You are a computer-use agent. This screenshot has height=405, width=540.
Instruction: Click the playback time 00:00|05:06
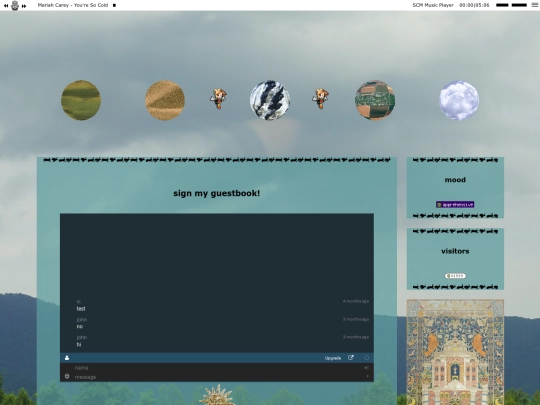pos(474,5)
